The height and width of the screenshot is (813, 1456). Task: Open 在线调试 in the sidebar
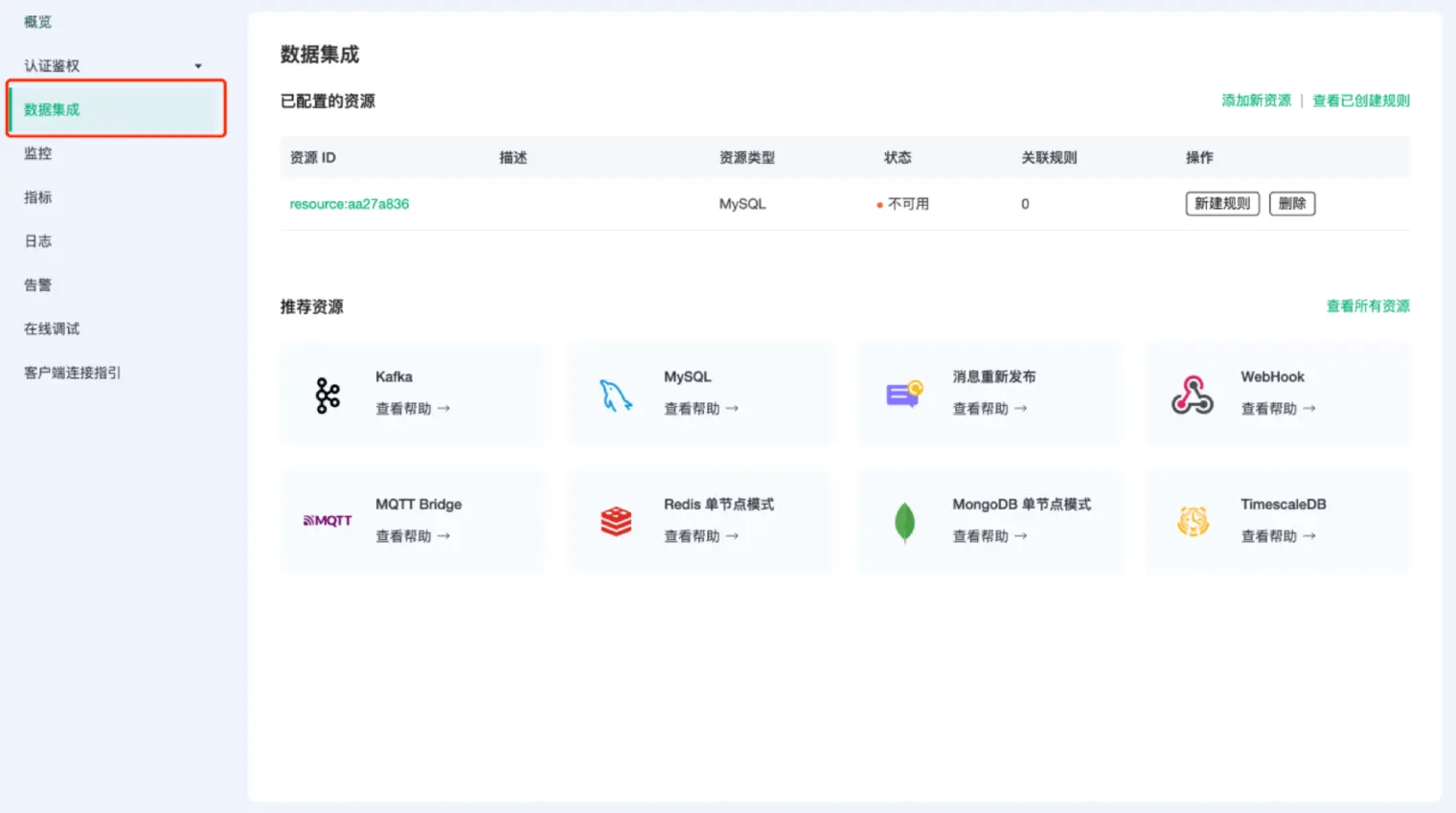pos(52,328)
